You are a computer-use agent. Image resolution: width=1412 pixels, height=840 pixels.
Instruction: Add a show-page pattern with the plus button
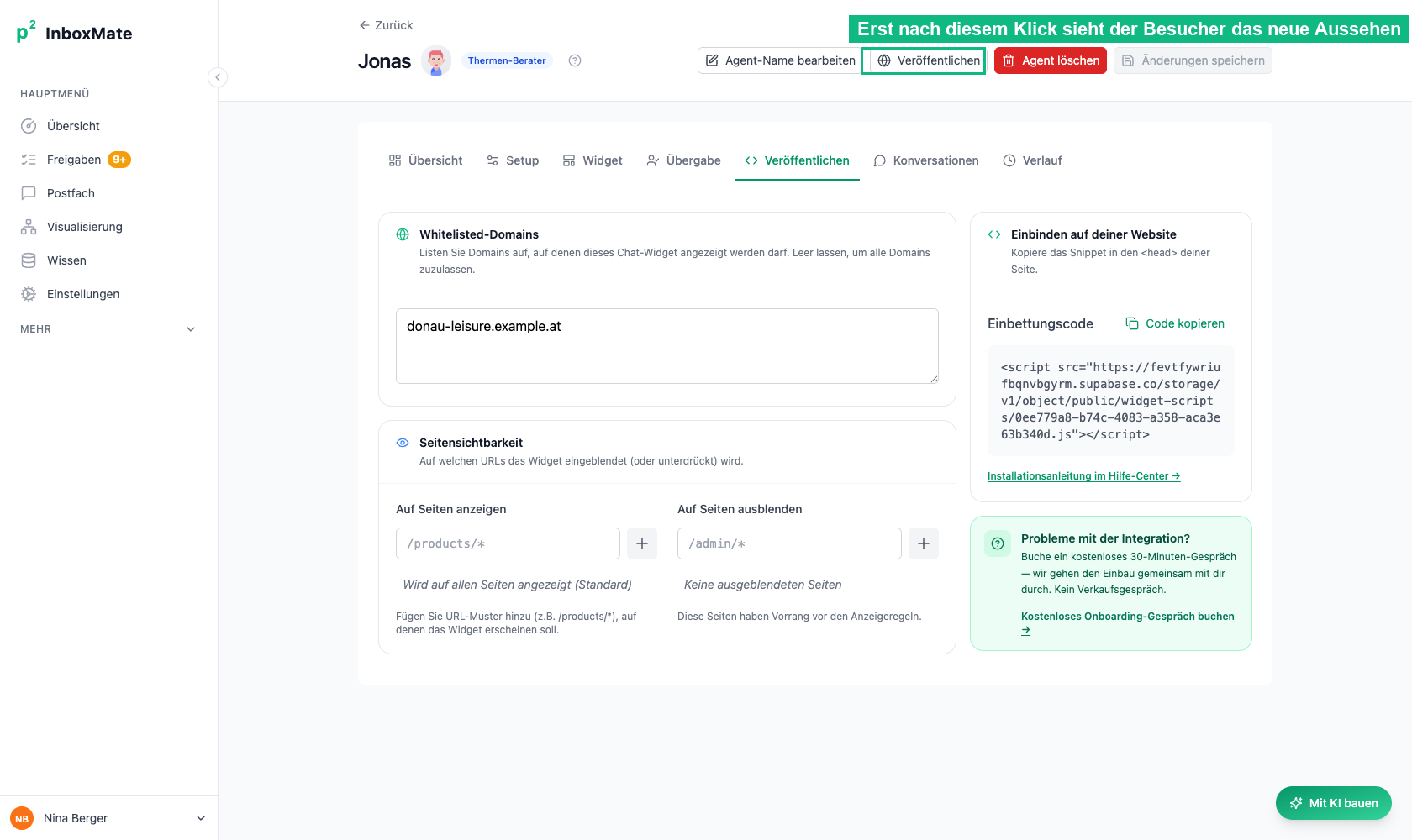pos(642,543)
